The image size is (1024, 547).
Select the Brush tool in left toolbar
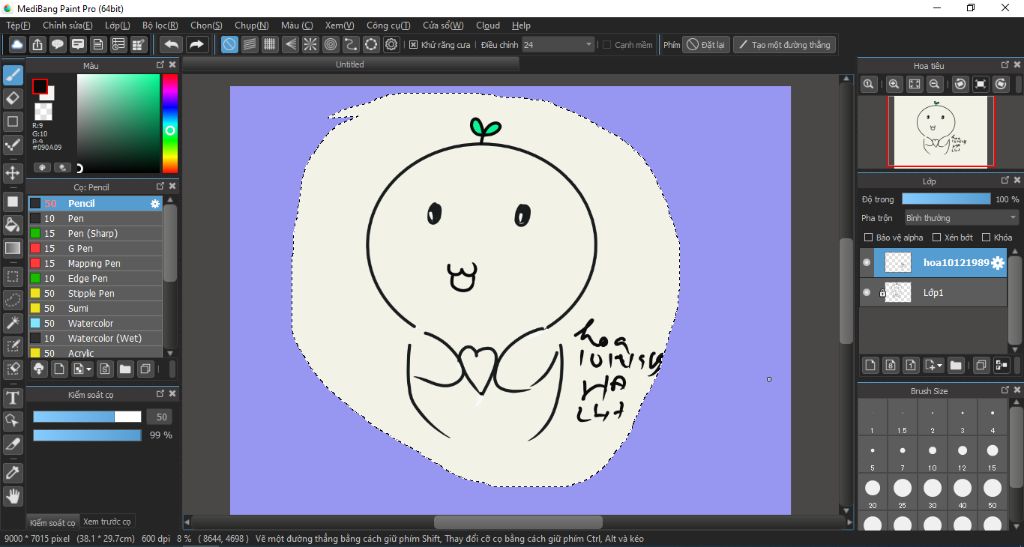(x=12, y=75)
